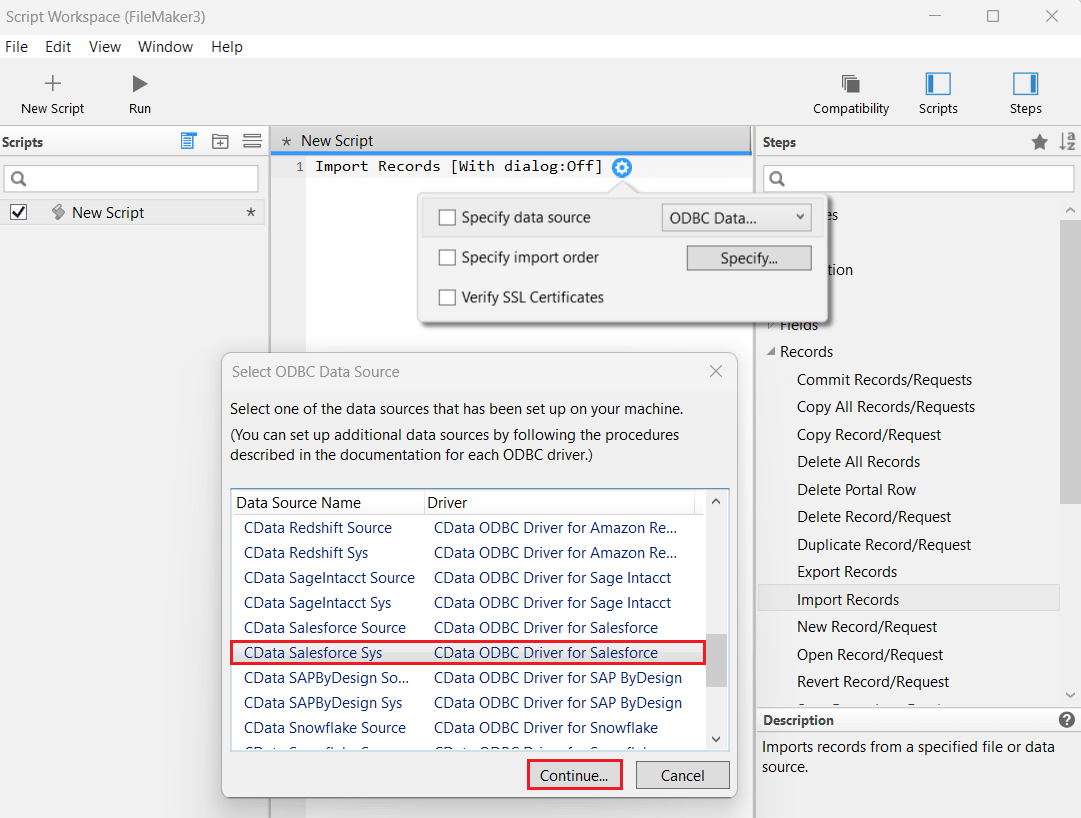Toggle the Scripts pane toolbar icon
Screen dimensions: 1081x818
click(938, 84)
